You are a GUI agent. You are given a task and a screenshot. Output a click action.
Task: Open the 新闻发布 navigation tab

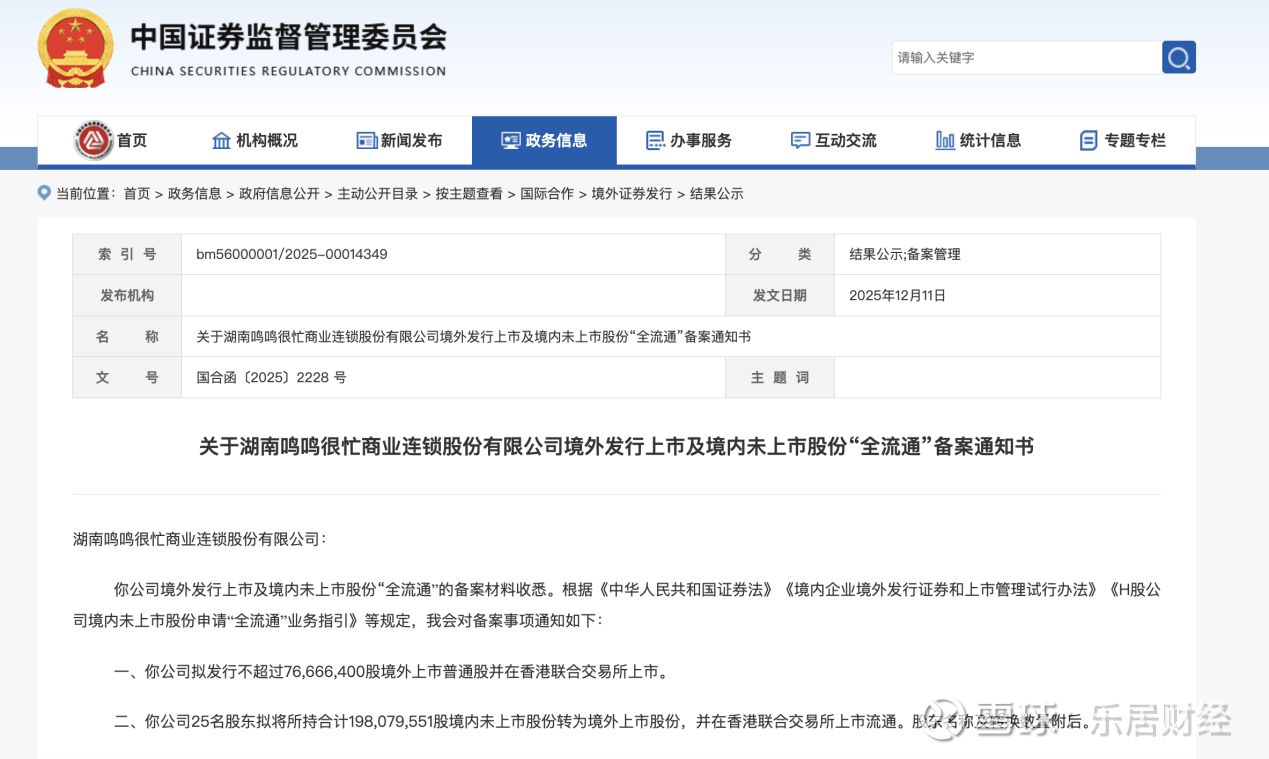tap(400, 140)
